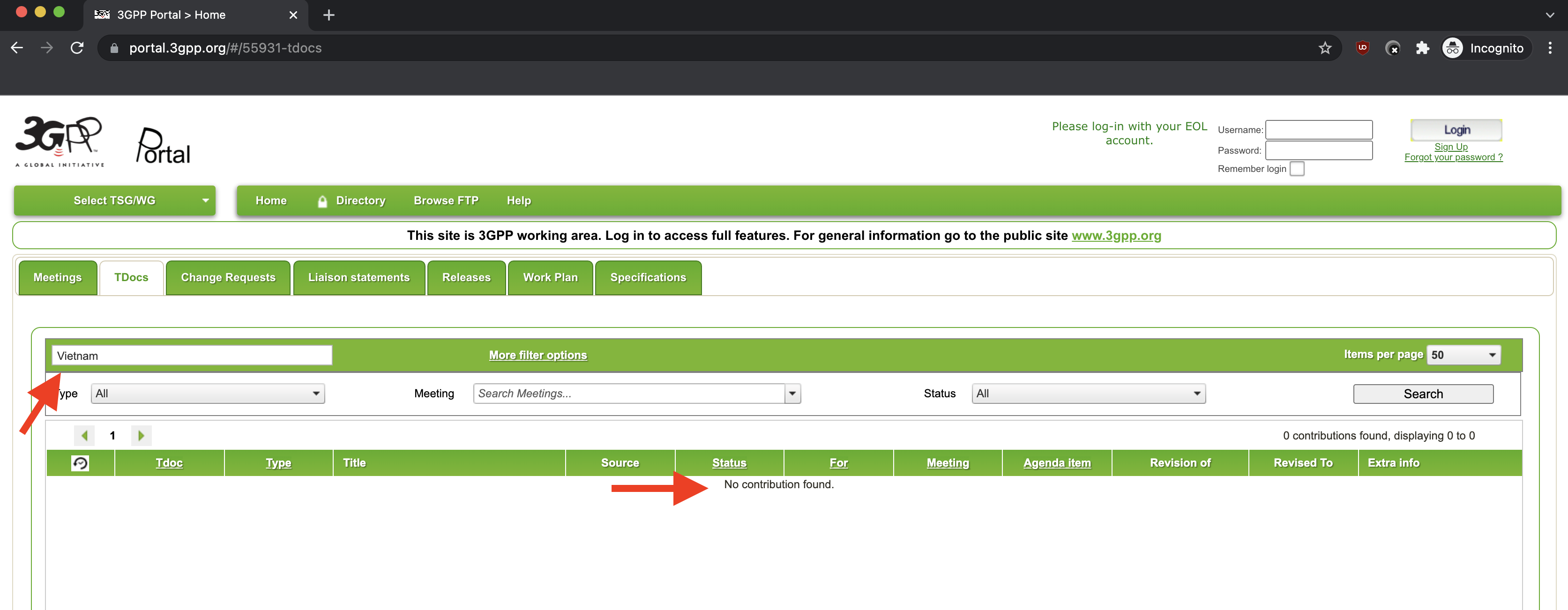Click the refresh icon in table header

coord(80,463)
